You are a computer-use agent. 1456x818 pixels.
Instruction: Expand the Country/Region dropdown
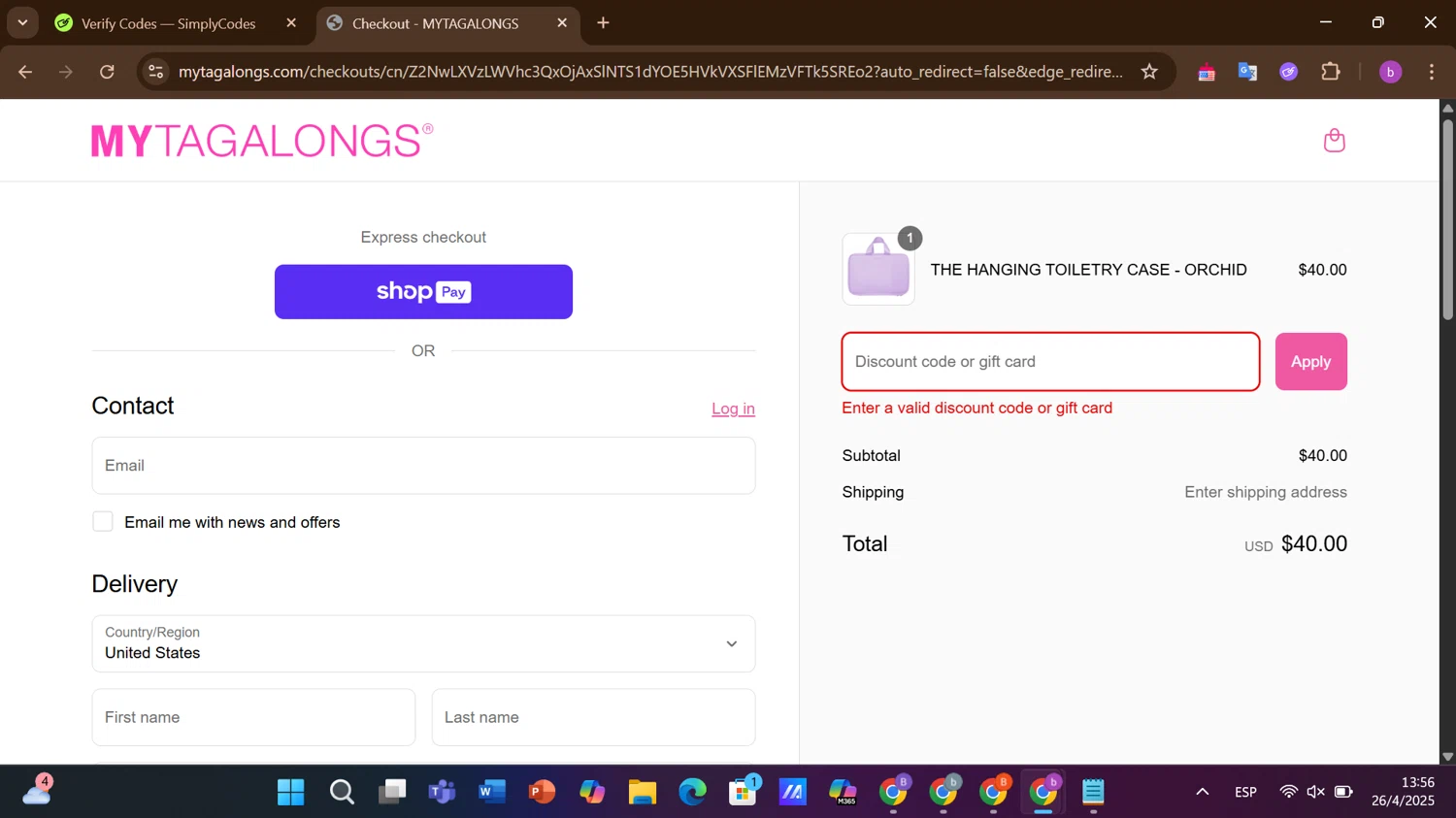point(423,643)
